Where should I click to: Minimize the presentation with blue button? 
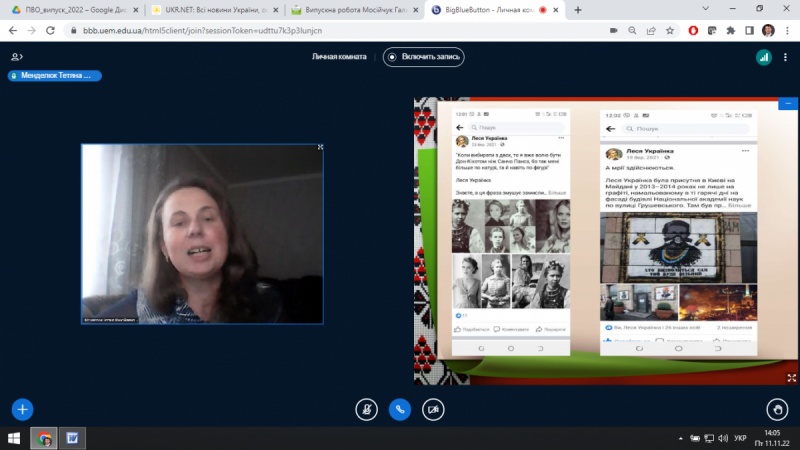789,103
